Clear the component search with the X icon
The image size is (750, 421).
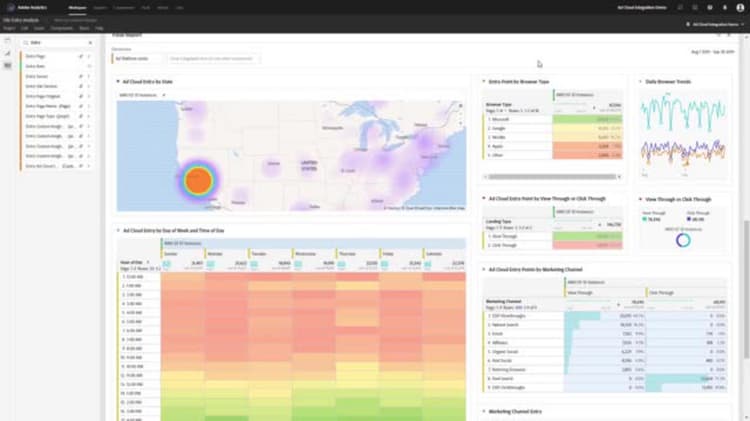90,43
